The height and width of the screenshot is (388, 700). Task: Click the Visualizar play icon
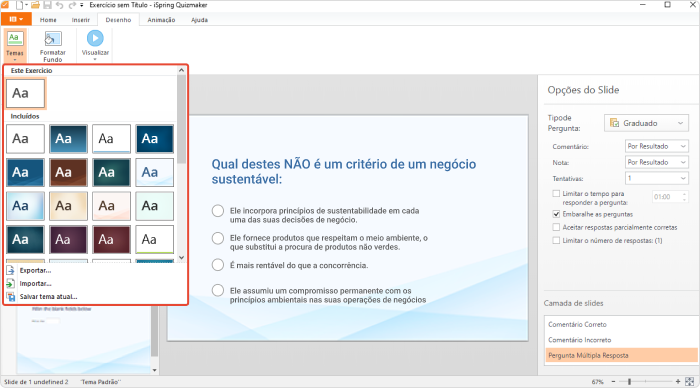tap(95, 38)
